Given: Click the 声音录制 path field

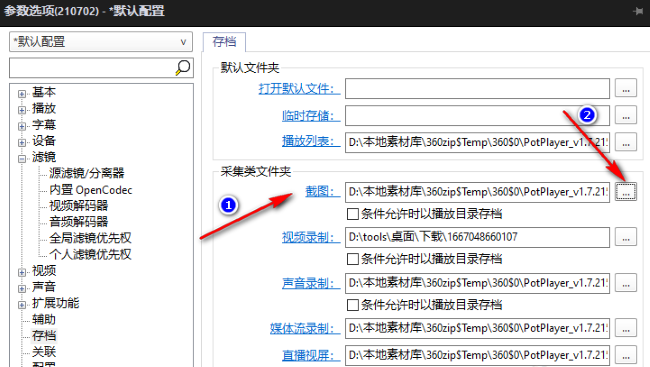Looking at the screenshot, I should (477, 283).
